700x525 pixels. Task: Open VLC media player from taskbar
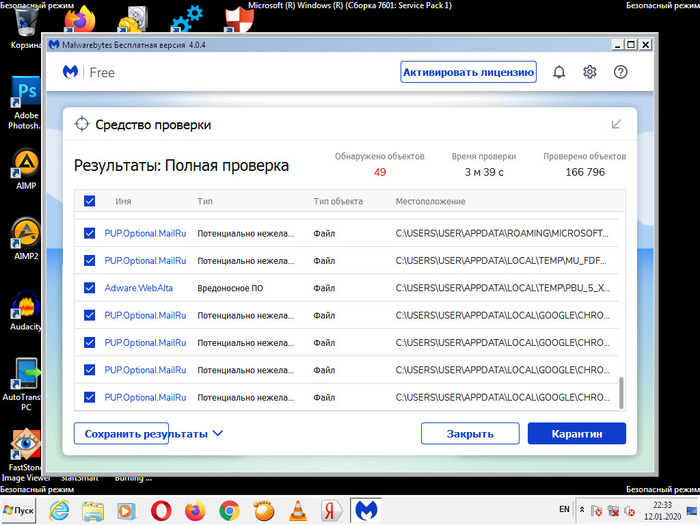click(298, 510)
